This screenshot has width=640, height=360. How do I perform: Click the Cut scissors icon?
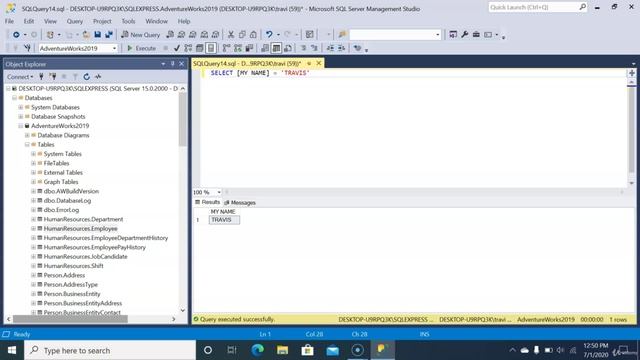coord(231,35)
